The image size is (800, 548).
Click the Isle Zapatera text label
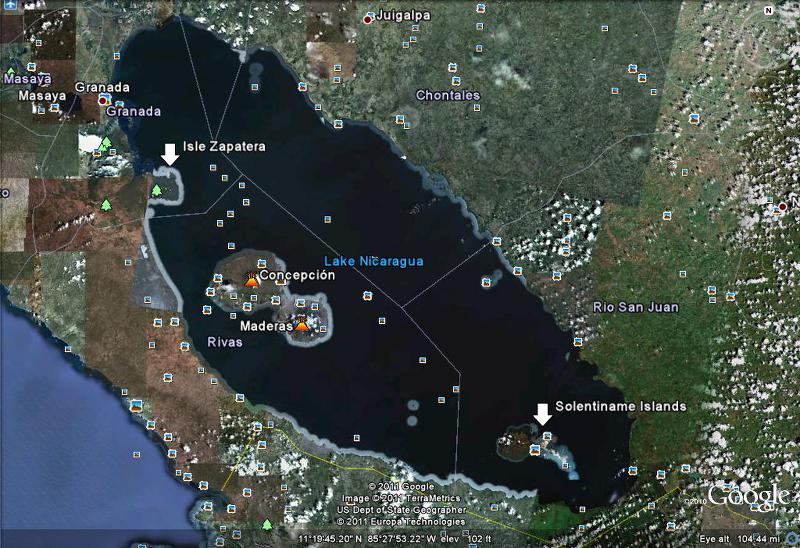coord(224,146)
